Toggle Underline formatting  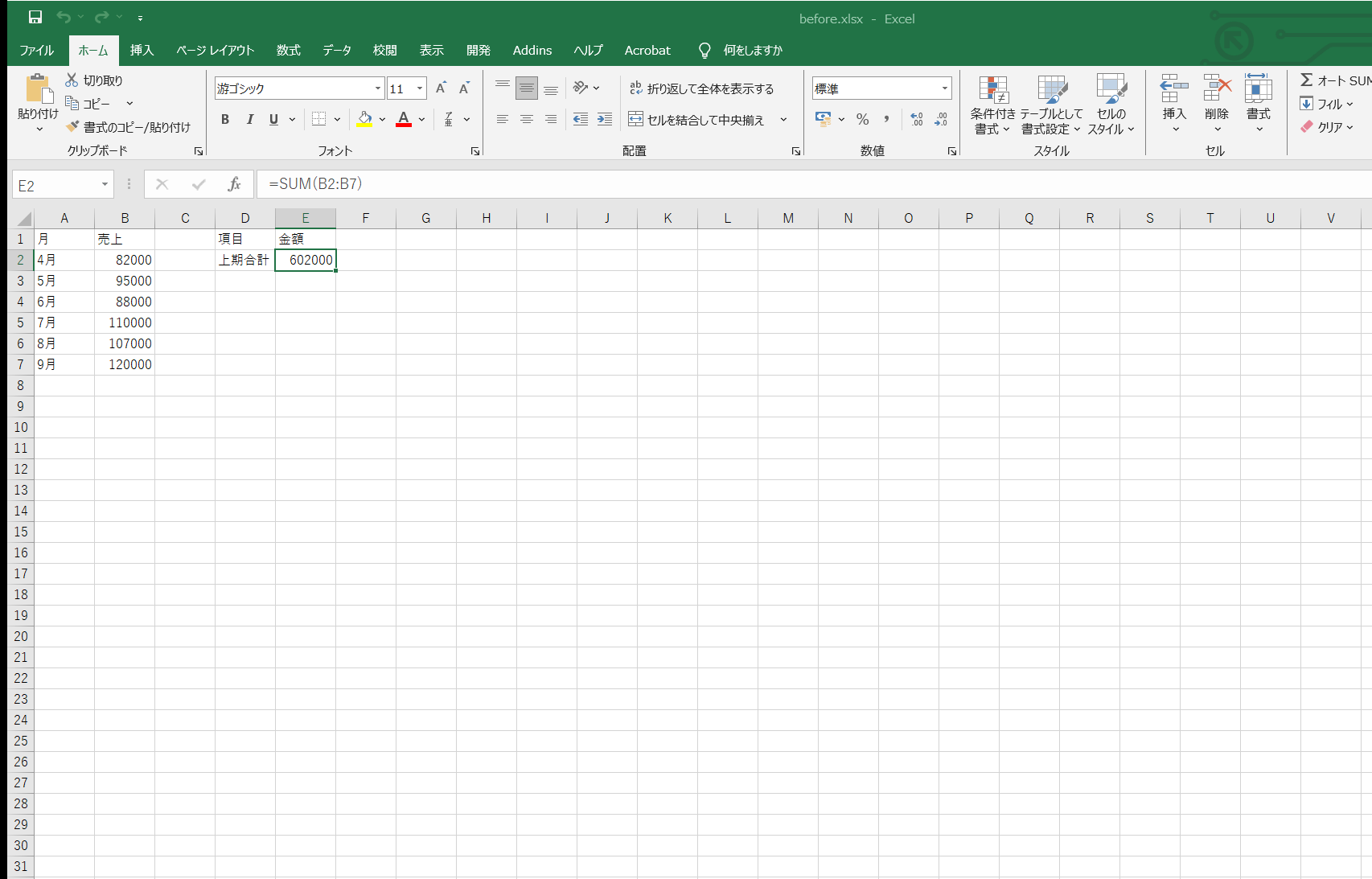273,119
